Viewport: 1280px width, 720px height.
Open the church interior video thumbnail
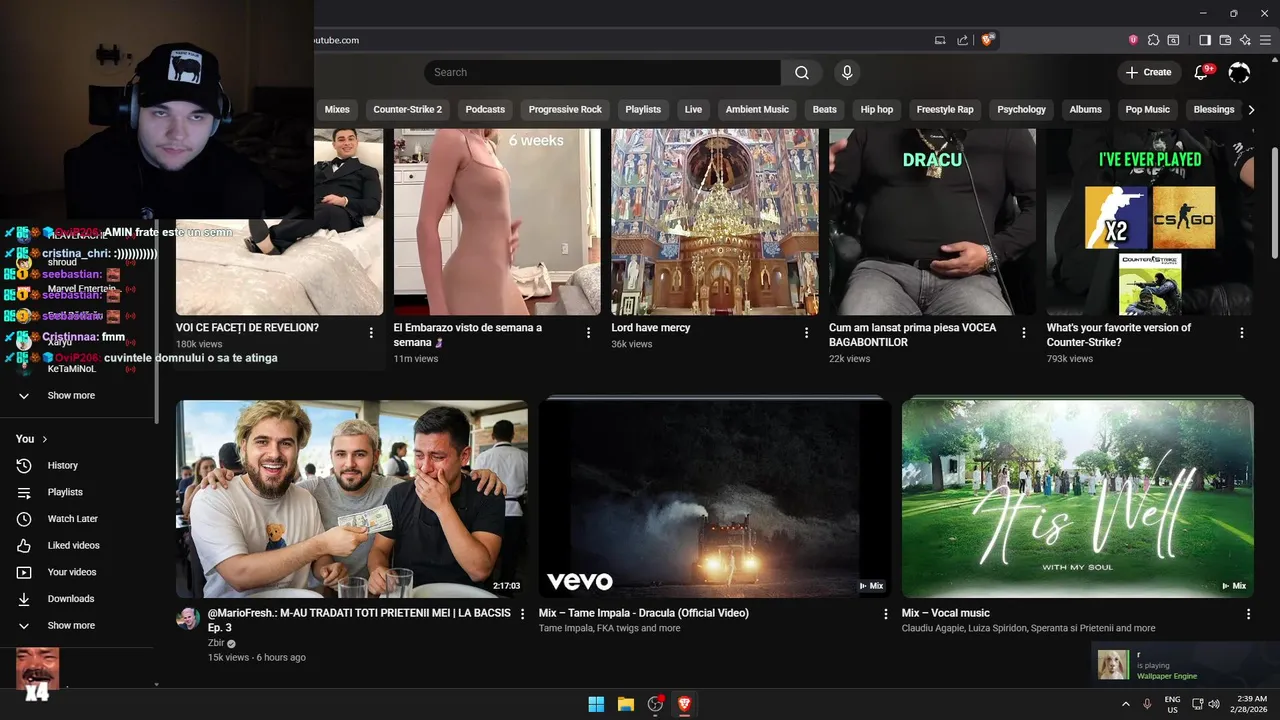click(x=715, y=222)
